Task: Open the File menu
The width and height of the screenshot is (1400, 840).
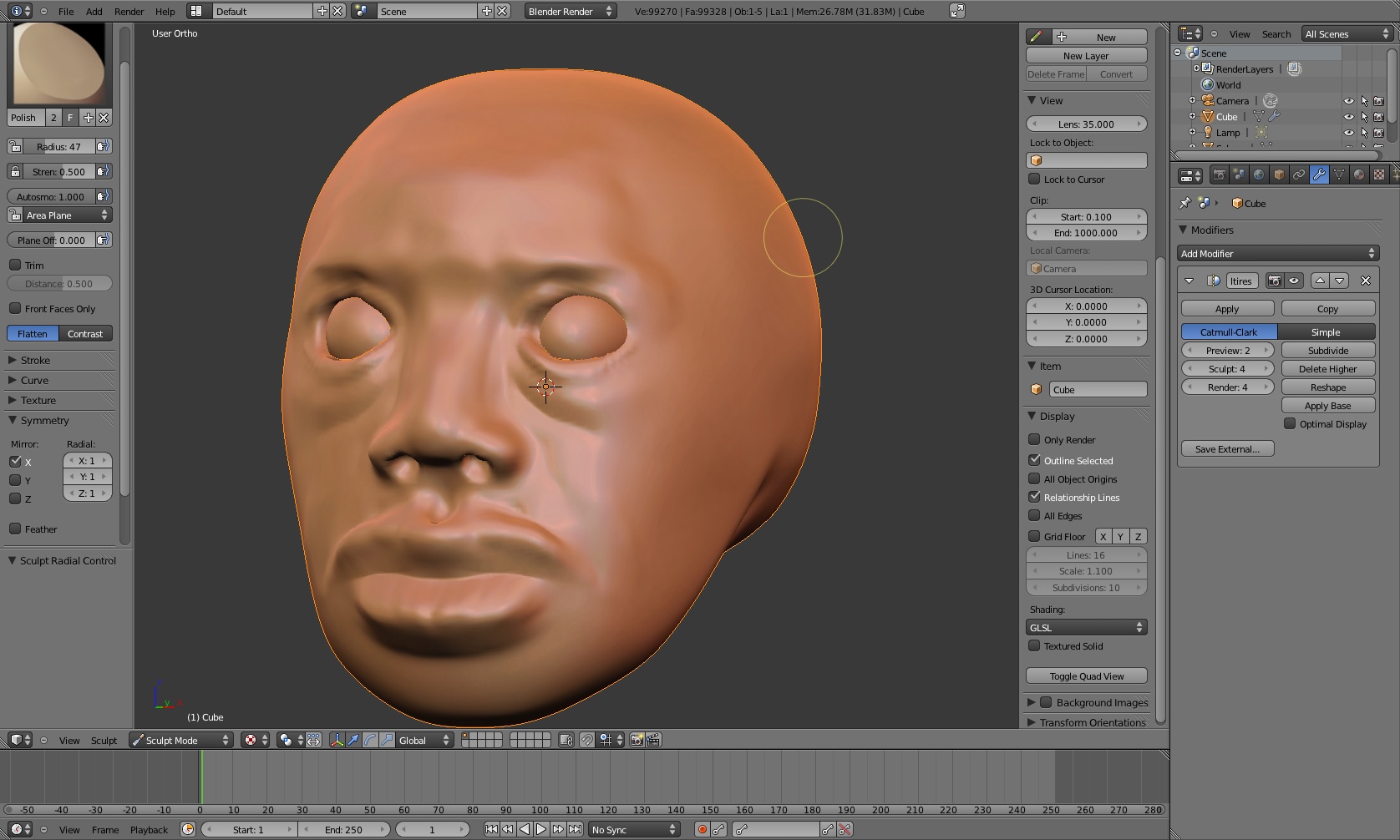Action: (66, 12)
